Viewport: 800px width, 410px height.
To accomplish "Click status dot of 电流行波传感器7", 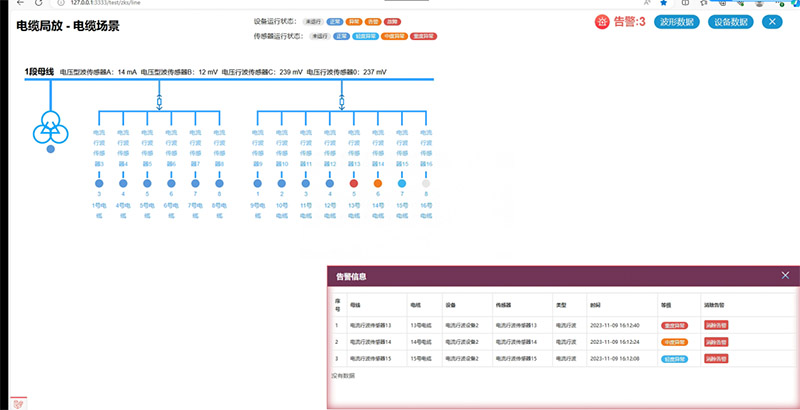I will (x=195, y=184).
